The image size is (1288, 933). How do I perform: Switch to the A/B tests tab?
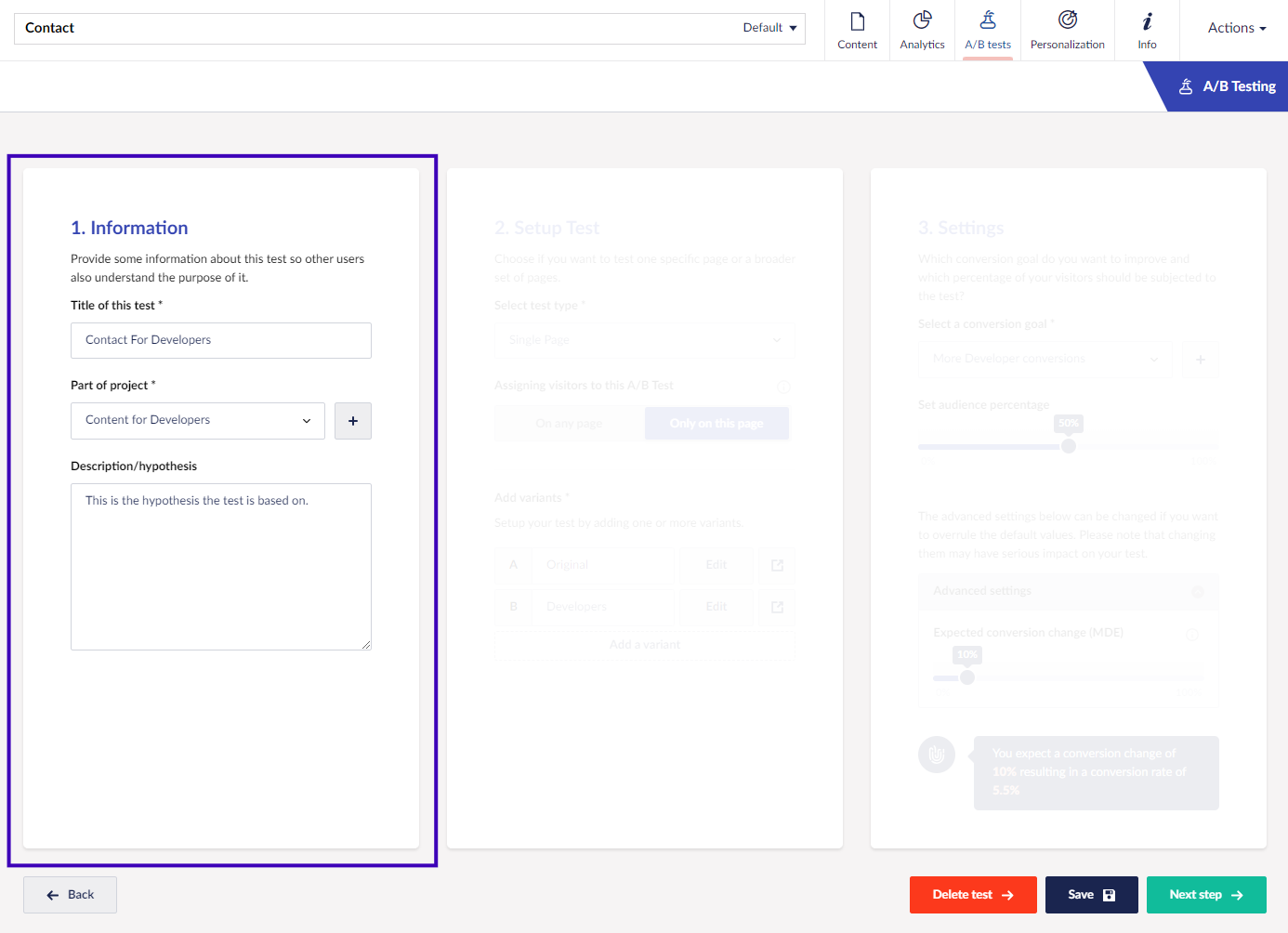point(988,31)
